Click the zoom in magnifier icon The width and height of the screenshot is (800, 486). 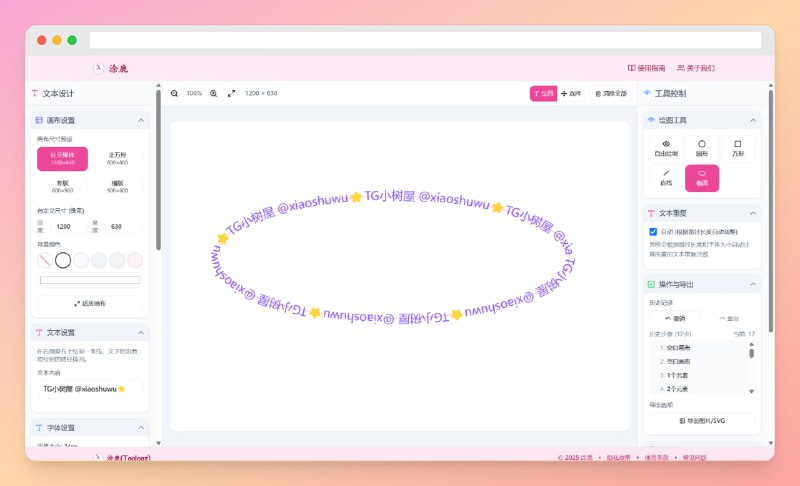click(x=213, y=93)
